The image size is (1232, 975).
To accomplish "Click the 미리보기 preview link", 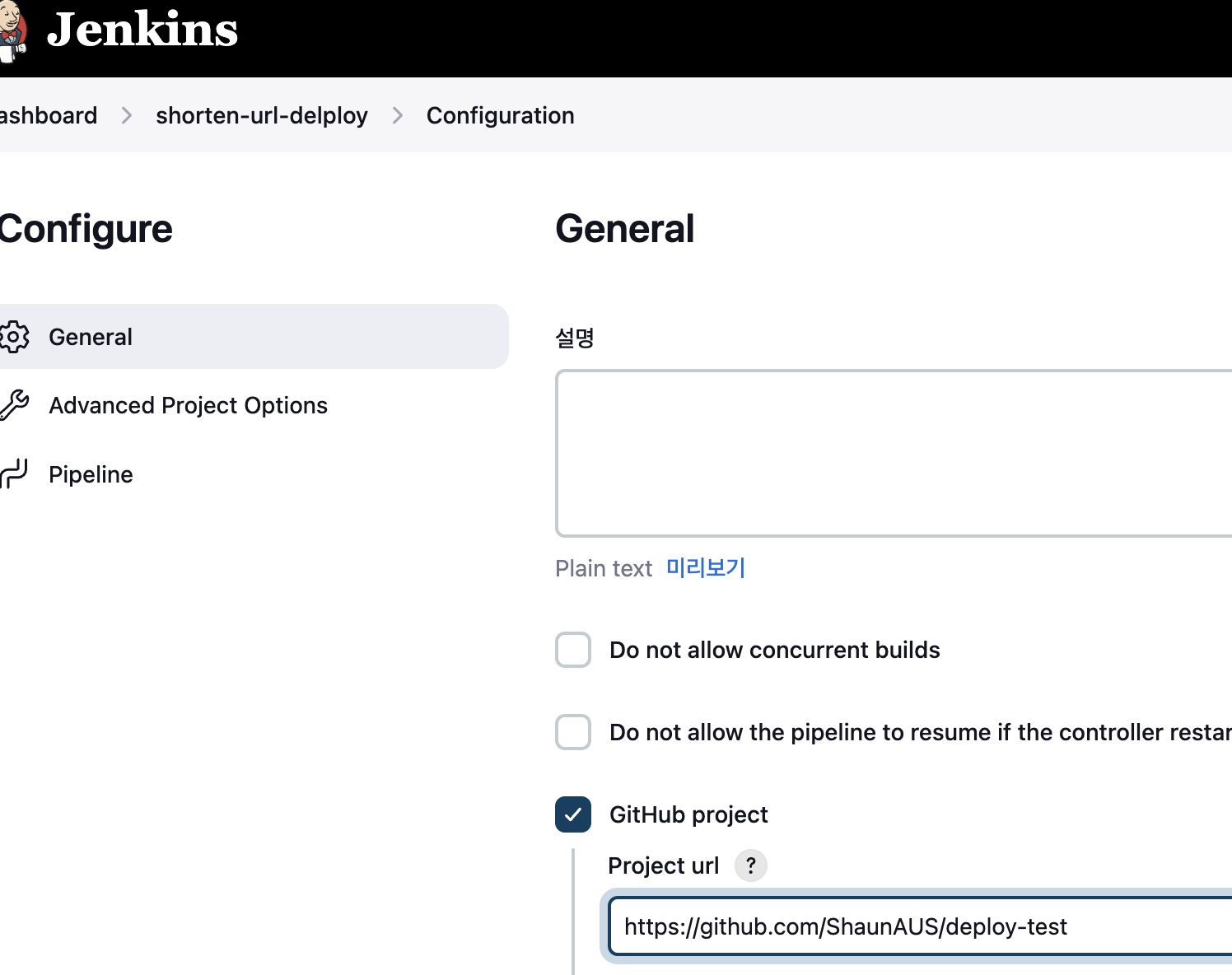I will pyautogui.click(x=706, y=567).
